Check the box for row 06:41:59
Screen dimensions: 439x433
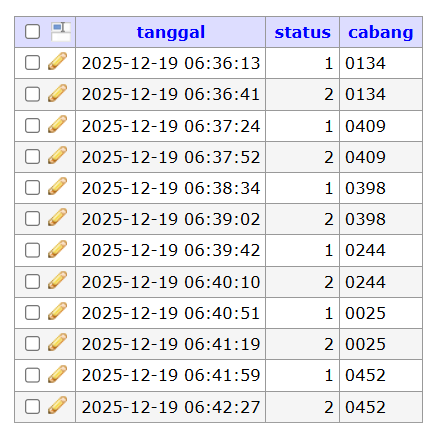(33, 375)
